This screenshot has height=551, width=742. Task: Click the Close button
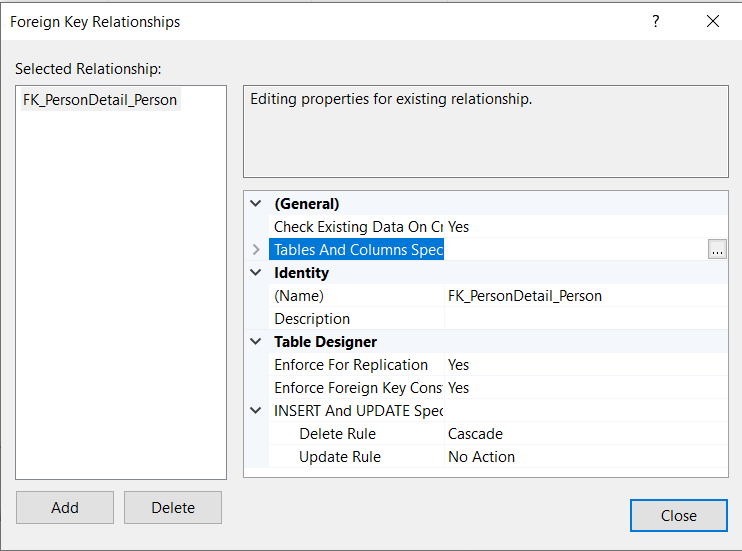pos(678,516)
